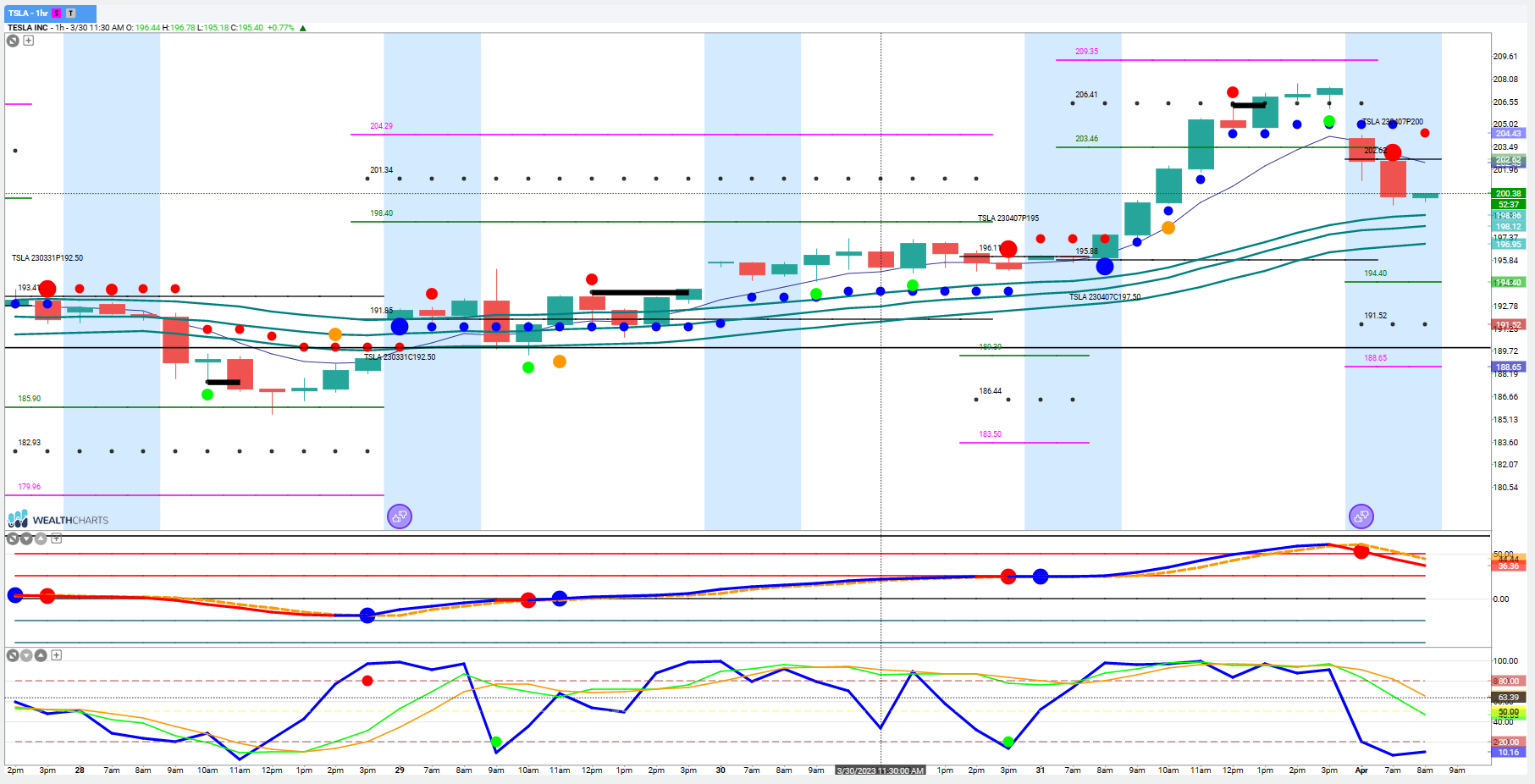Image resolution: width=1535 pixels, height=784 pixels.
Task: Click the 188.65 blue price axis tag
Action: tap(1509, 367)
